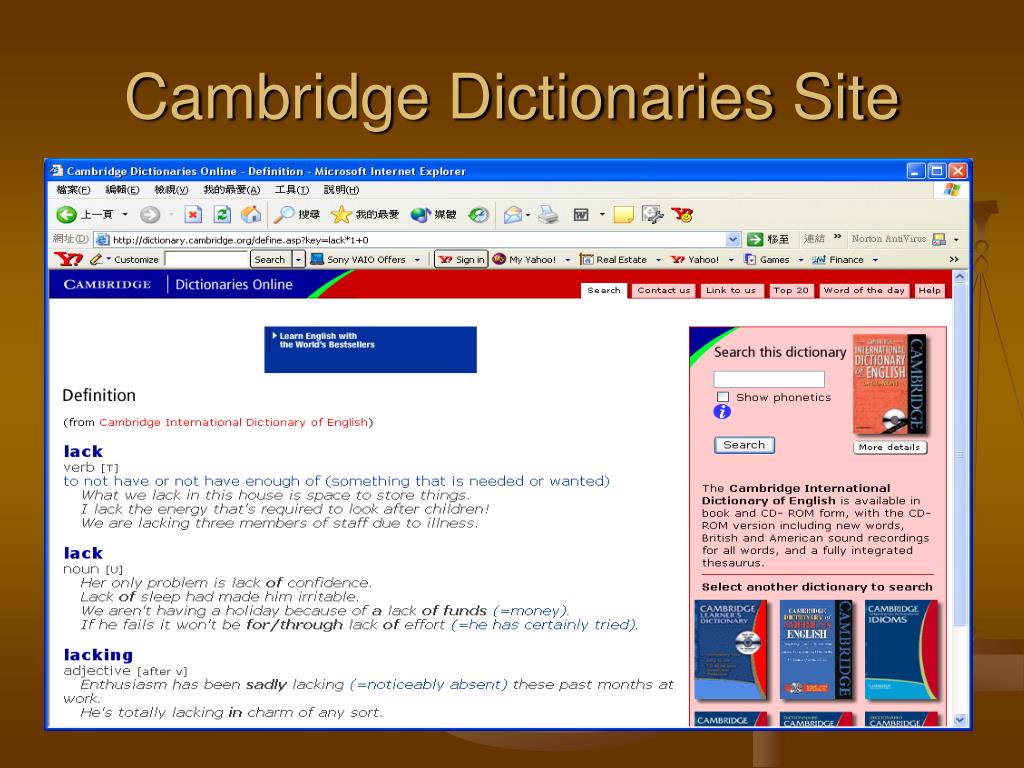Enable the Show phonetics checkbox
Image resolution: width=1024 pixels, height=768 pixels.
tap(723, 397)
